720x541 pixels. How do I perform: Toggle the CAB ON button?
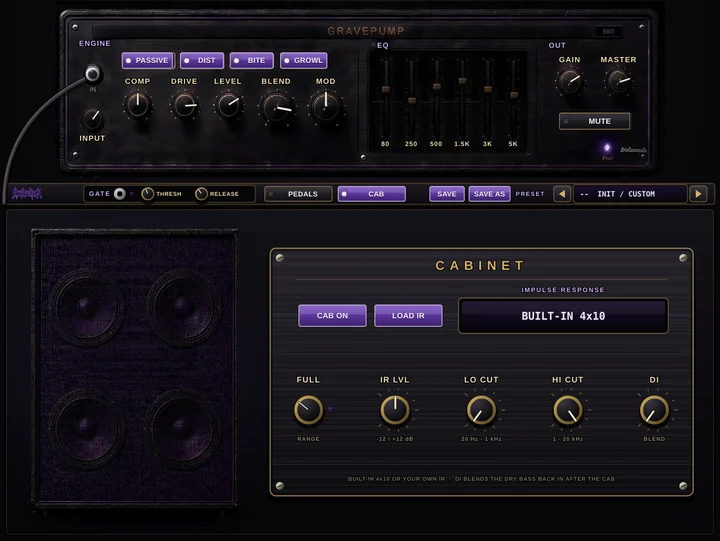(x=332, y=316)
